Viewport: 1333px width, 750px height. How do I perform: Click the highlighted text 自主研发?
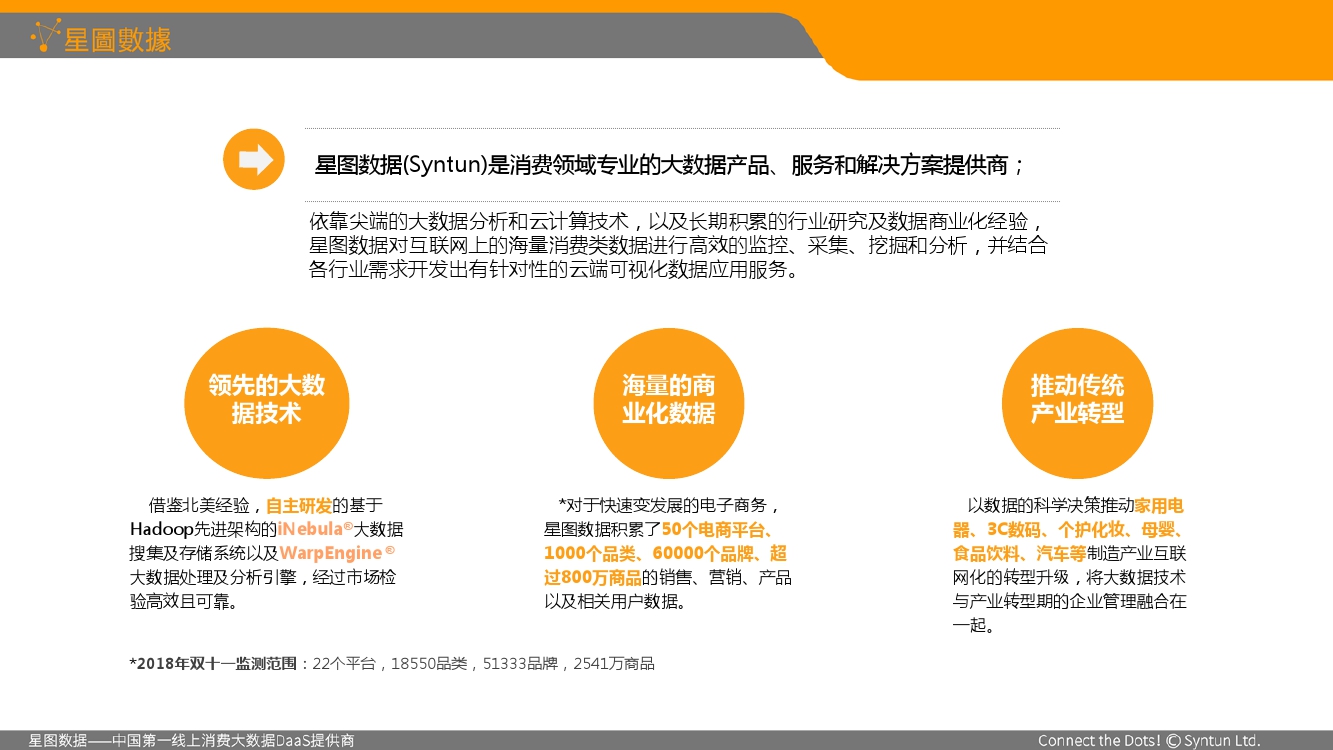299,505
